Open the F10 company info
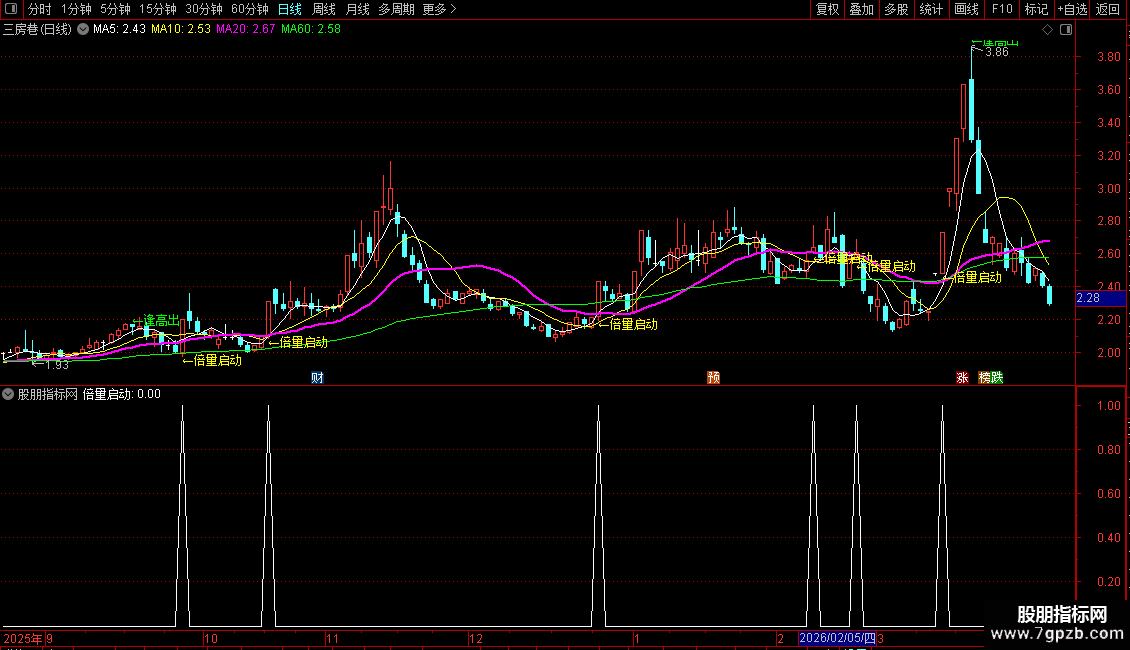The image size is (1130, 650). (1002, 9)
